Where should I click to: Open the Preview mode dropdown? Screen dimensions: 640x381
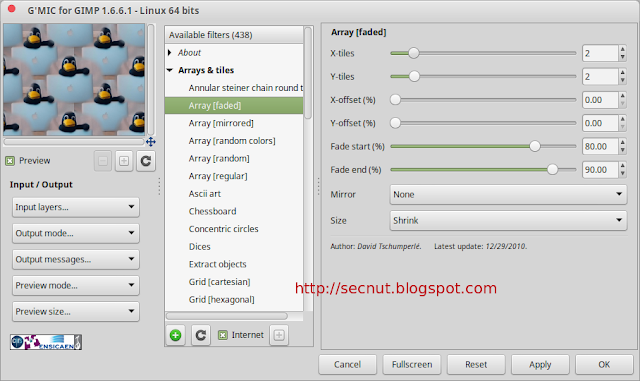[x=76, y=285]
